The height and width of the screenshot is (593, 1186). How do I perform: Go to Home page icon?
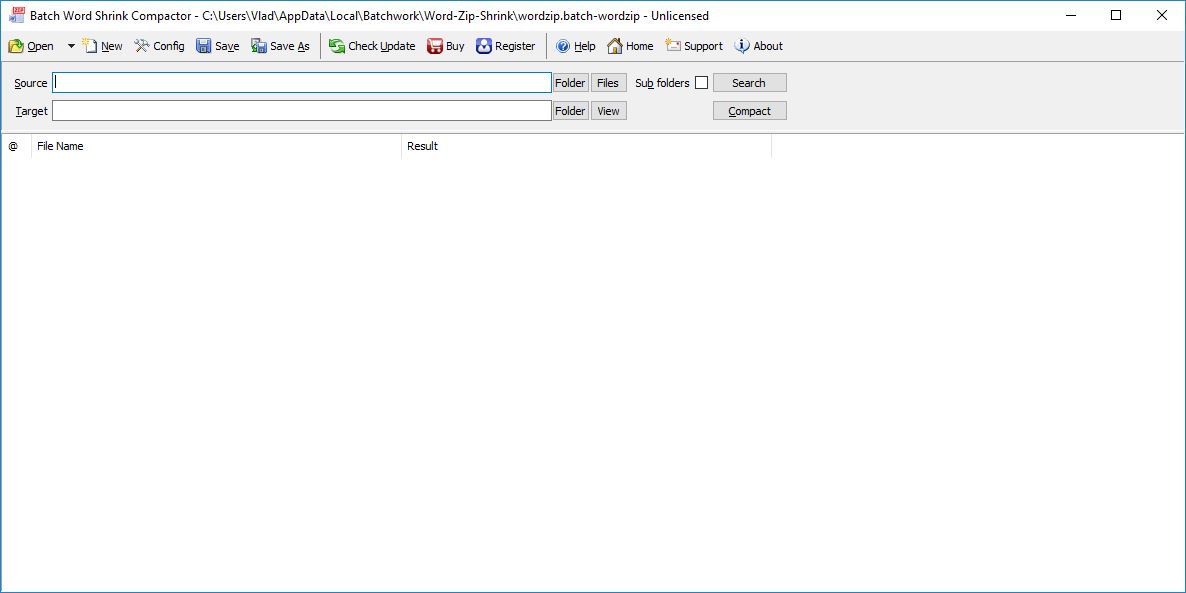615,46
